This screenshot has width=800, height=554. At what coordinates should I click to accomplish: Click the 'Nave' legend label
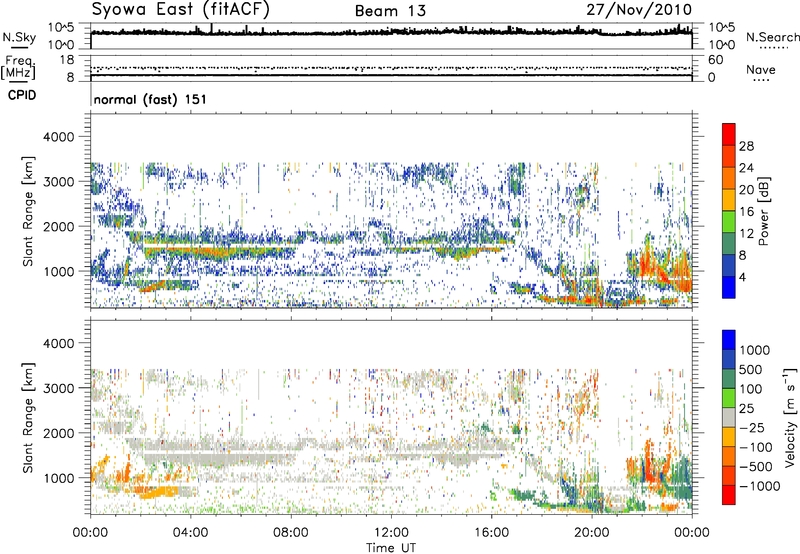pyautogui.click(x=761, y=69)
